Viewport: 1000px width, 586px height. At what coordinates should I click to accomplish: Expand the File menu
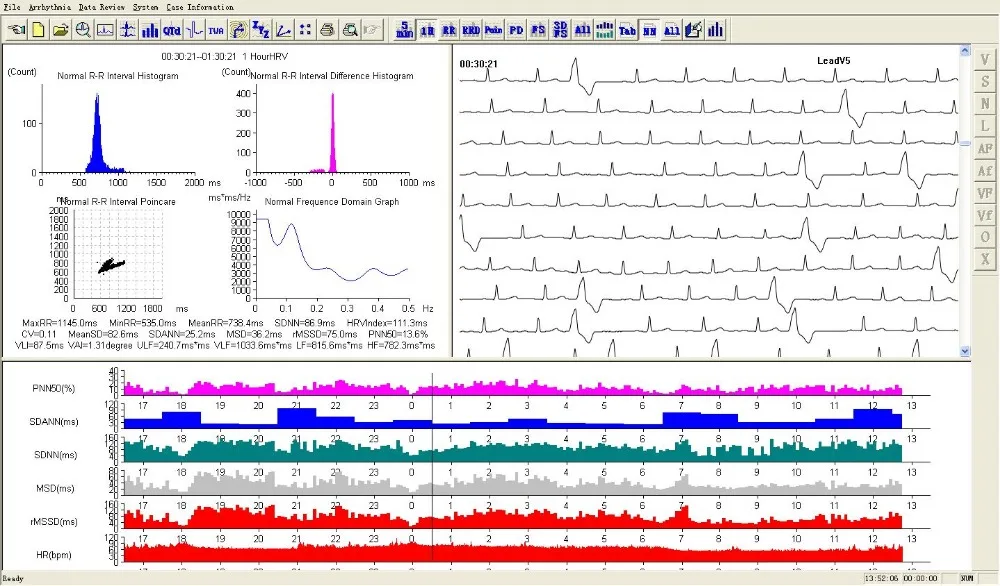click(x=12, y=7)
